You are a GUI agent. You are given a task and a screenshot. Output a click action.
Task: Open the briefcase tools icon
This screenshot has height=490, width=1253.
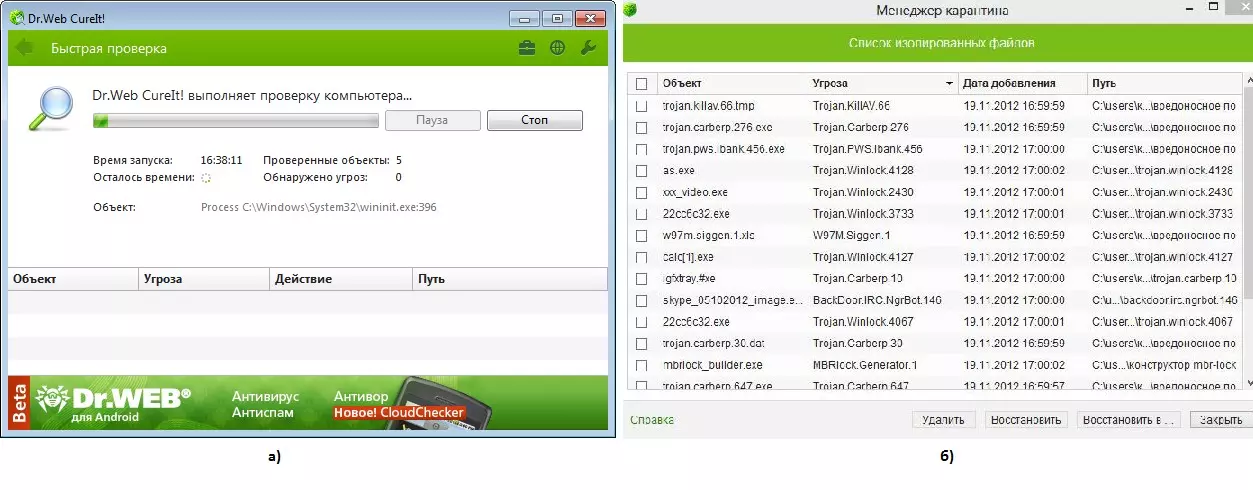tap(526, 48)
